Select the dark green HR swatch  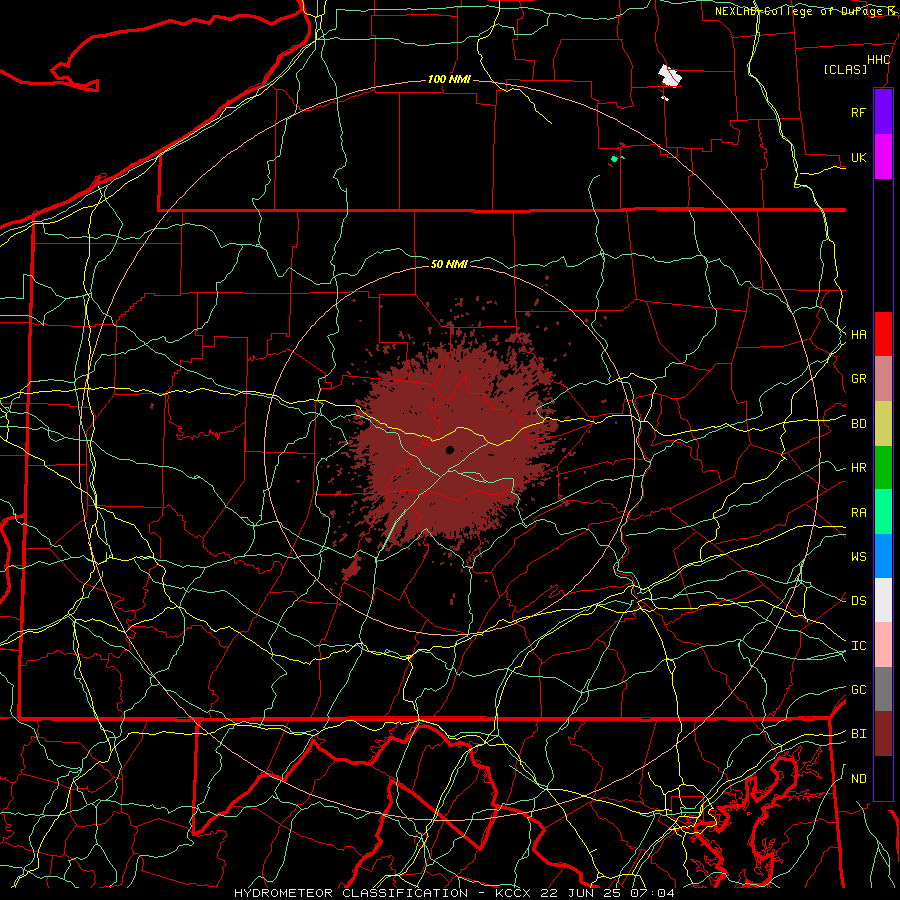pyautogui.click(x=883, y=467)
